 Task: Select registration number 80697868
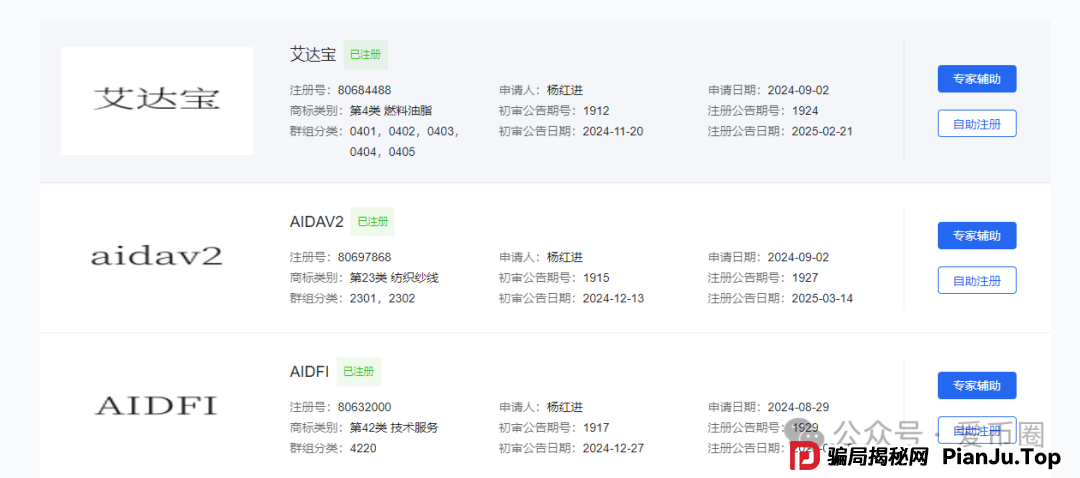tap(364, 258)
